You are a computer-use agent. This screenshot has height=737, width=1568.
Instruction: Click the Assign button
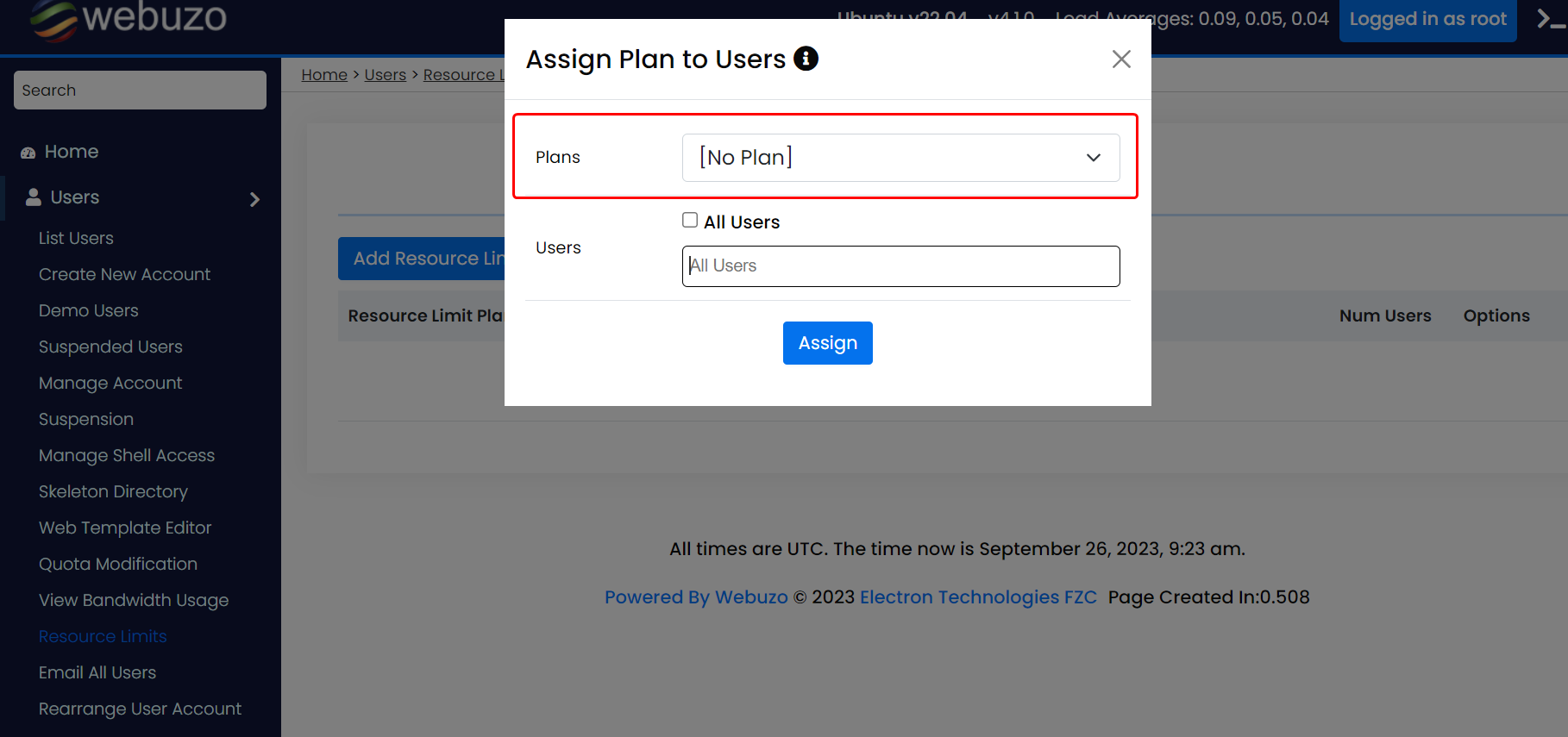coord(827,343)
